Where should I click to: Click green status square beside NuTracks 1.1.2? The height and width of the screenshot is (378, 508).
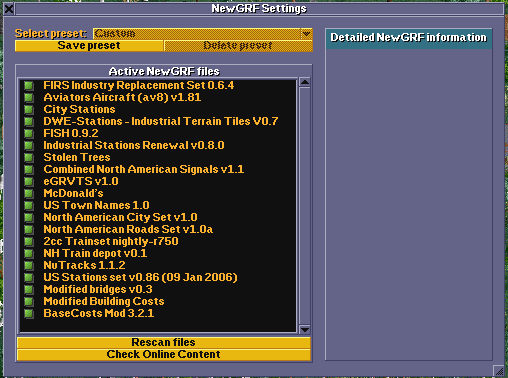point(29,266)
